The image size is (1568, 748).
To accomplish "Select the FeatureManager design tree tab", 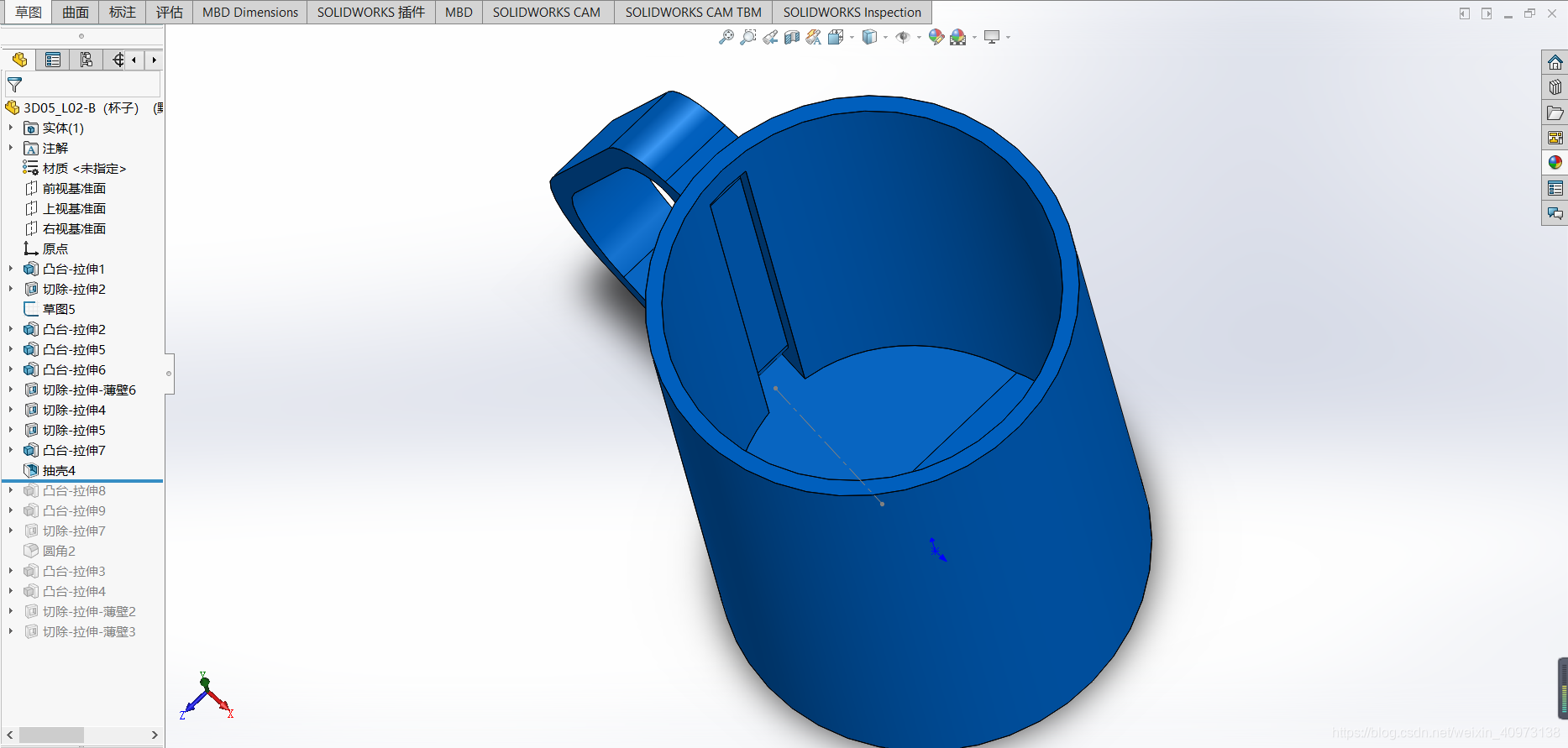I will [x=19, y=60].
